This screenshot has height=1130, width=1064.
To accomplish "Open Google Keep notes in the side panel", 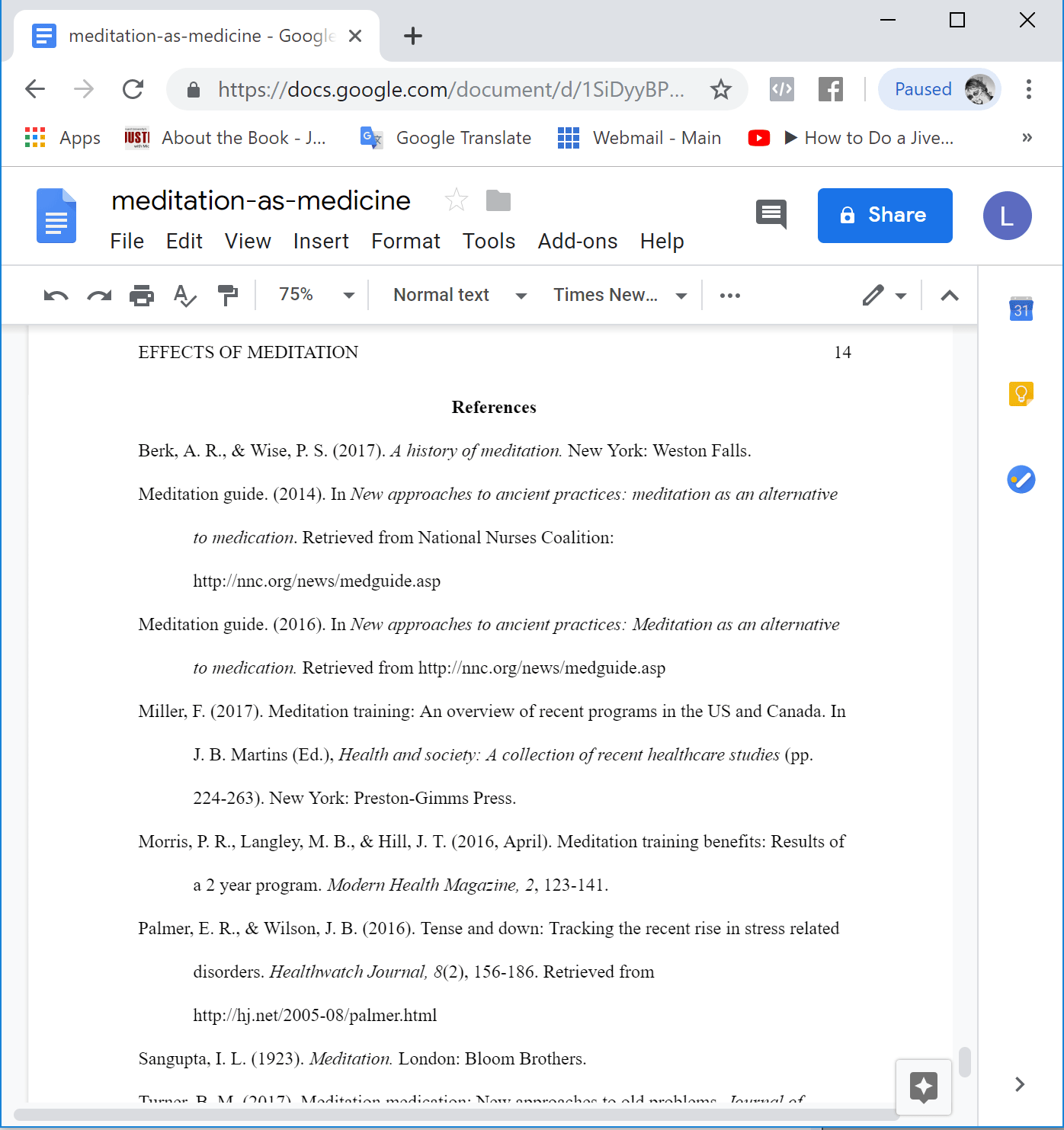I will (x=1021, y=393).
